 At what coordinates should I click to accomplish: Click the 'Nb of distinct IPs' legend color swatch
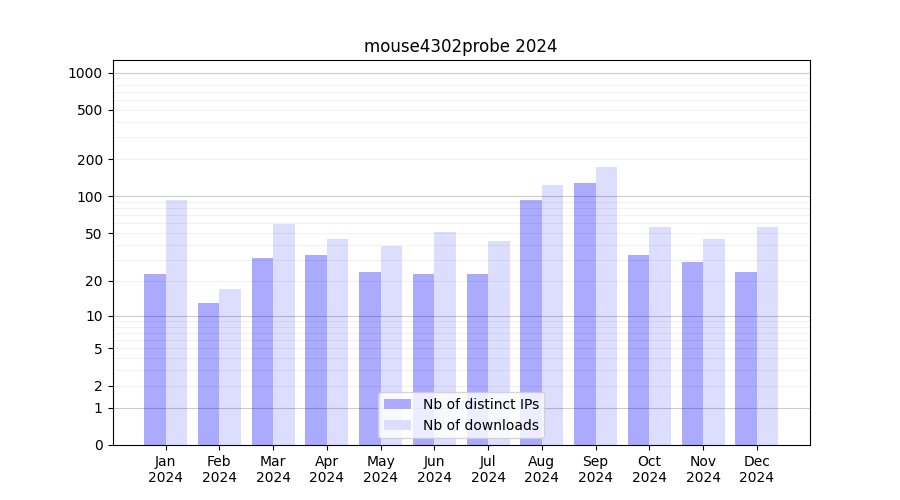click(x=397, y=404)
